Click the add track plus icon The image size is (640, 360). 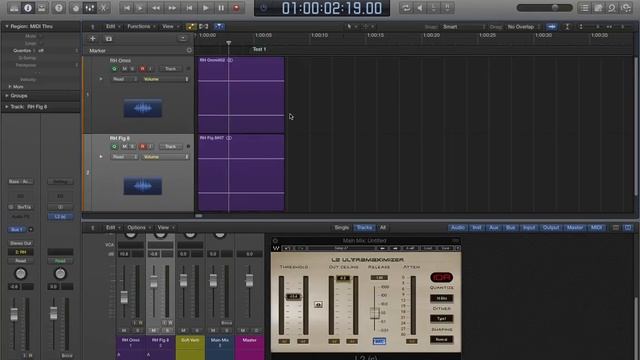(93, 38)
